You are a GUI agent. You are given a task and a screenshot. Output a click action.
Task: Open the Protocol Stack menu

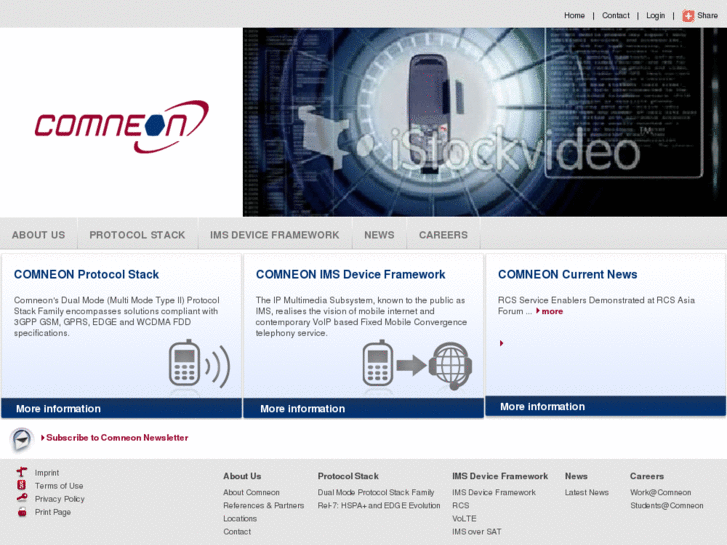137,235
